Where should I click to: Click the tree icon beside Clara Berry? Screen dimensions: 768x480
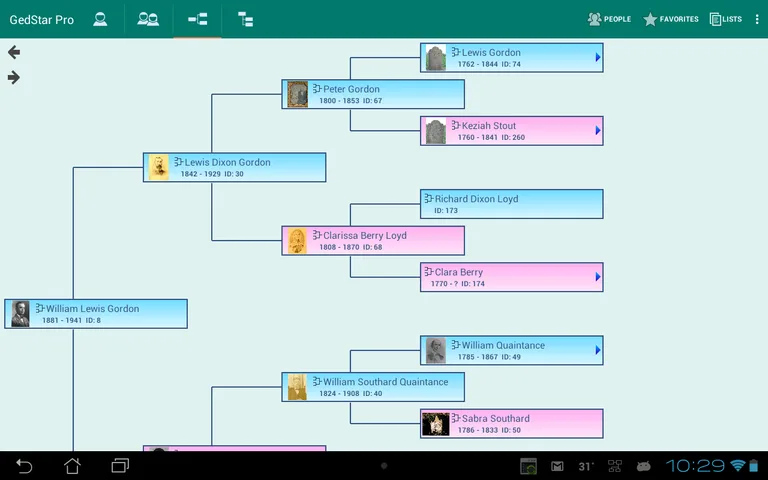click(429, 271)
